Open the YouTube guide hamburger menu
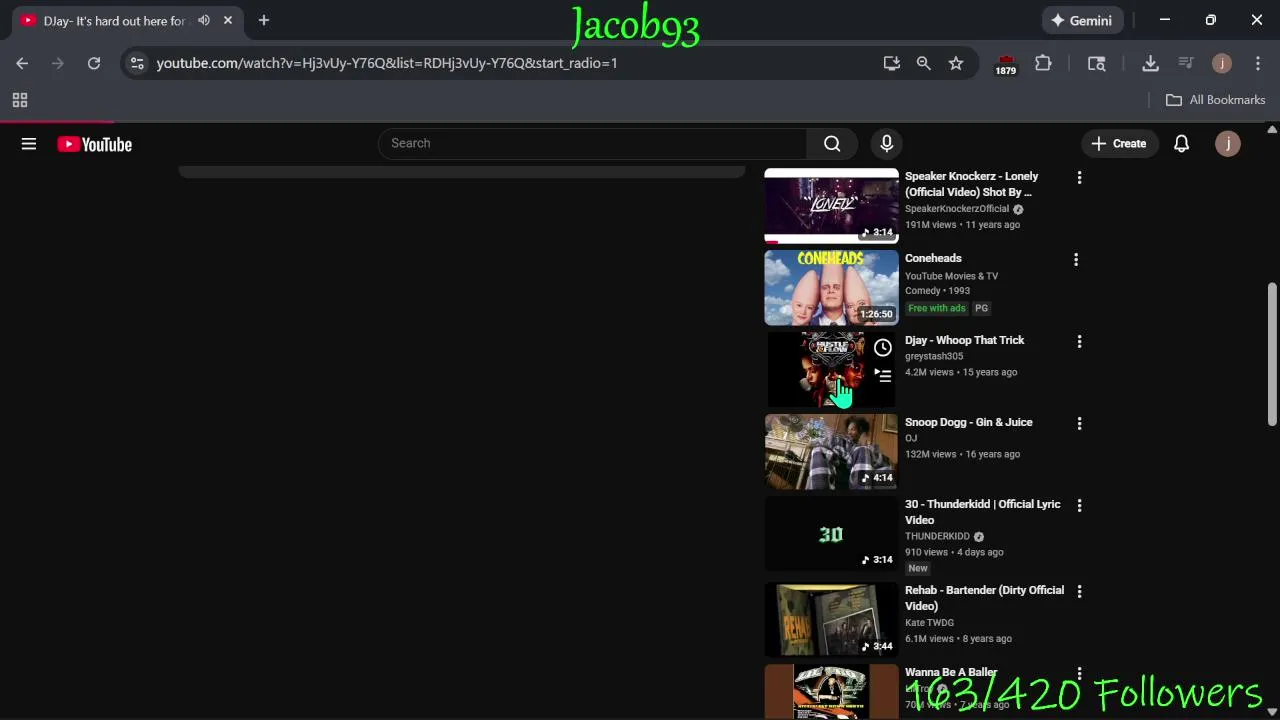The image size is (1280, 720). tap(29, 144)
